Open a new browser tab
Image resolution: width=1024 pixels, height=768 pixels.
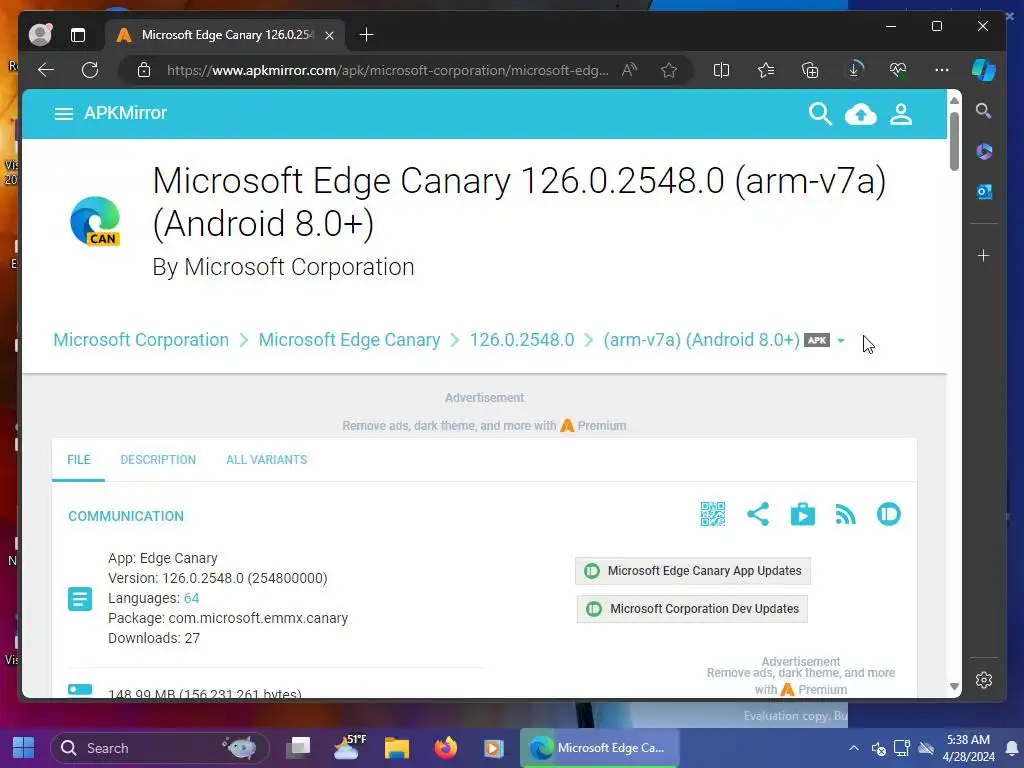click(366, 35)
